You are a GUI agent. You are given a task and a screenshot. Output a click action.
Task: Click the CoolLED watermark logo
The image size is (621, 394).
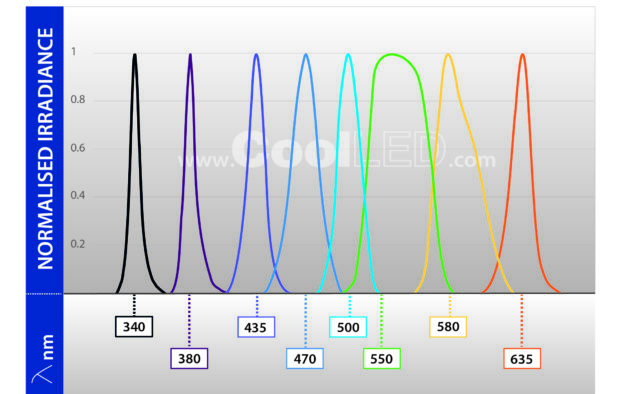point(337,150)
